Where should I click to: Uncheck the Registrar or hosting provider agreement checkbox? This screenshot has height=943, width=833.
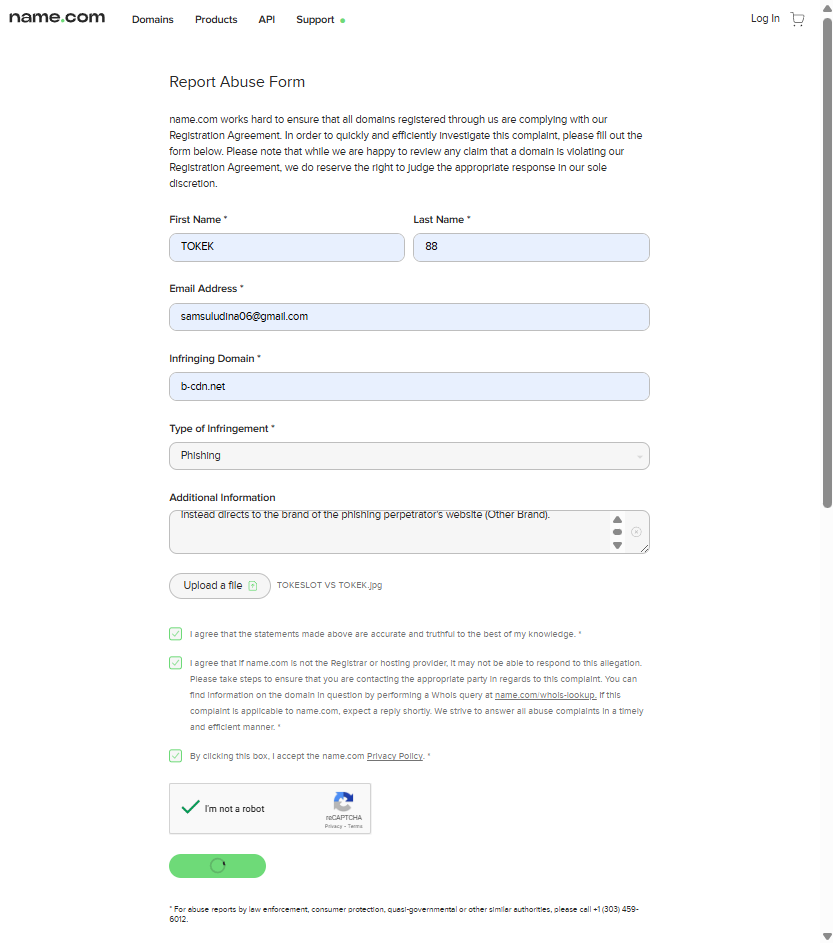176,663
